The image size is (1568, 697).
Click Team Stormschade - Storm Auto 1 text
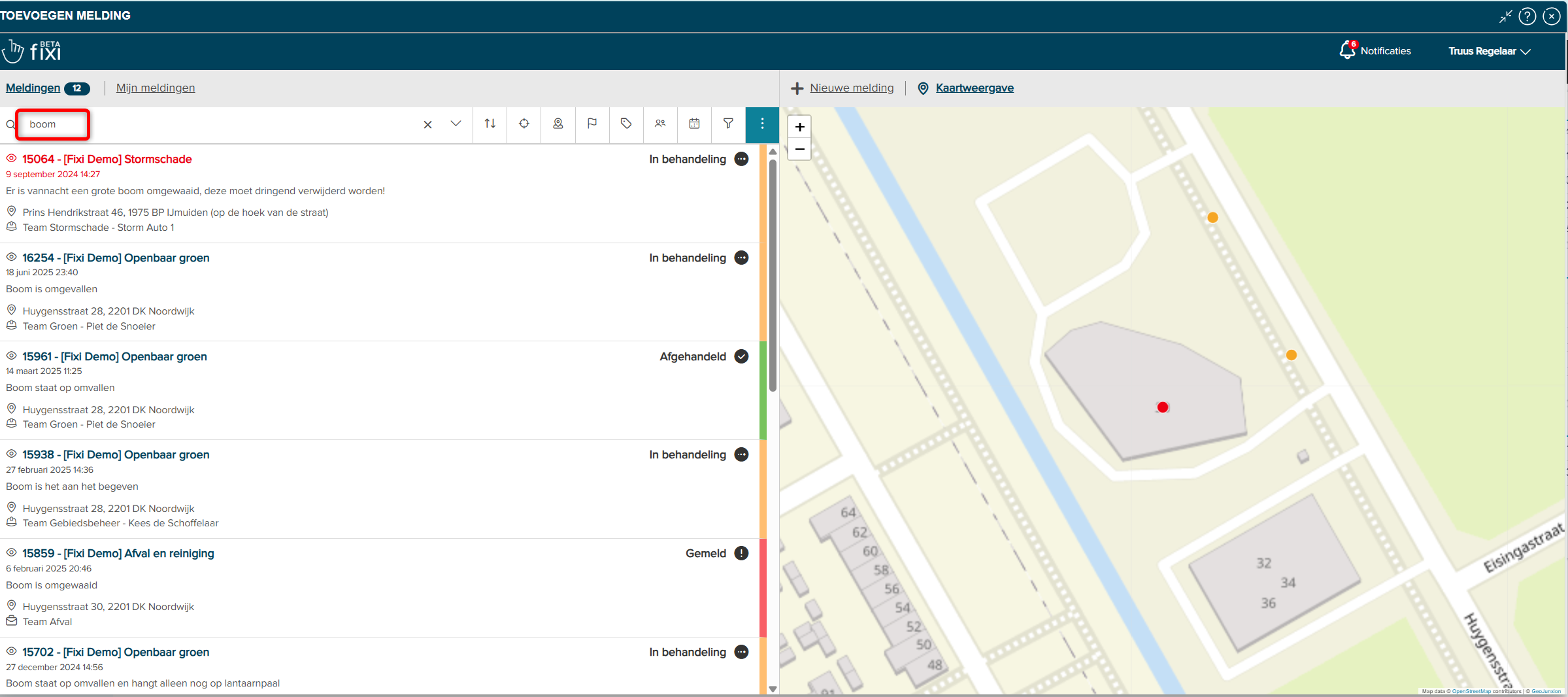99,228
